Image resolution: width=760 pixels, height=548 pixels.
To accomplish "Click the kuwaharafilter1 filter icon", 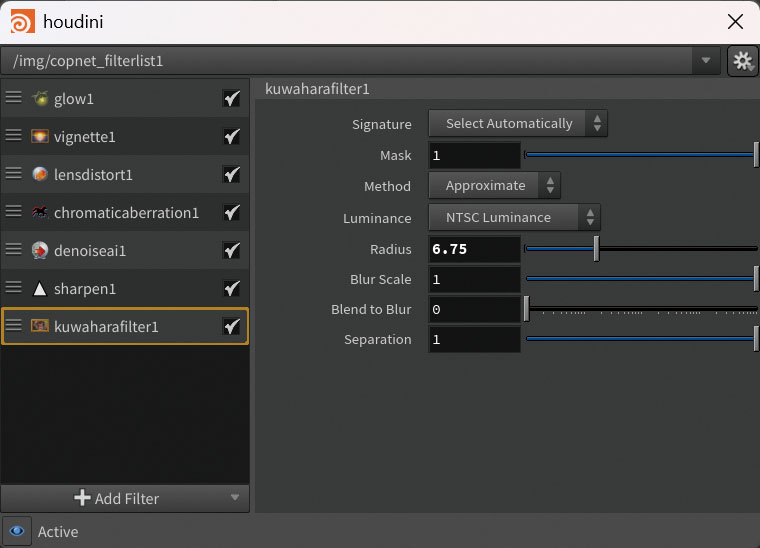I will [40, 326].
